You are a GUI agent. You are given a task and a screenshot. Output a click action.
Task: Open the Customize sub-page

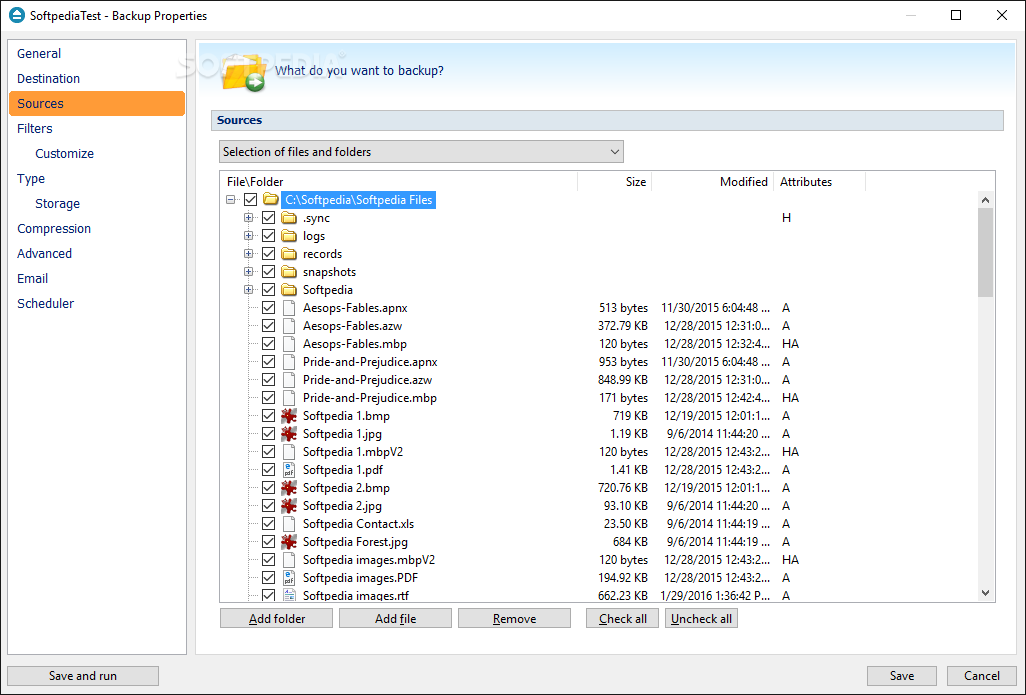click(x=97, y=154)
